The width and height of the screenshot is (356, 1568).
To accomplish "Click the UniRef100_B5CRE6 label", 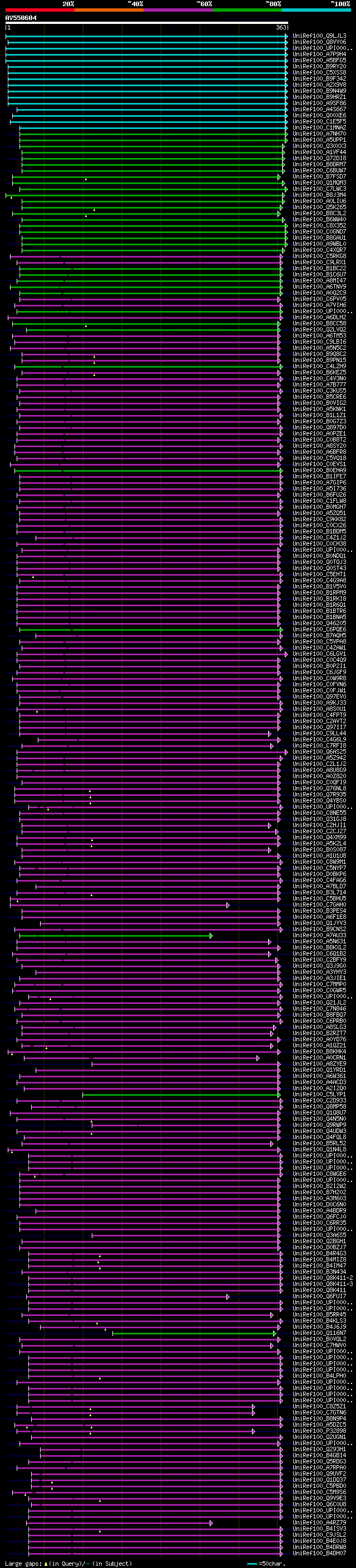I will coord(319,397).
